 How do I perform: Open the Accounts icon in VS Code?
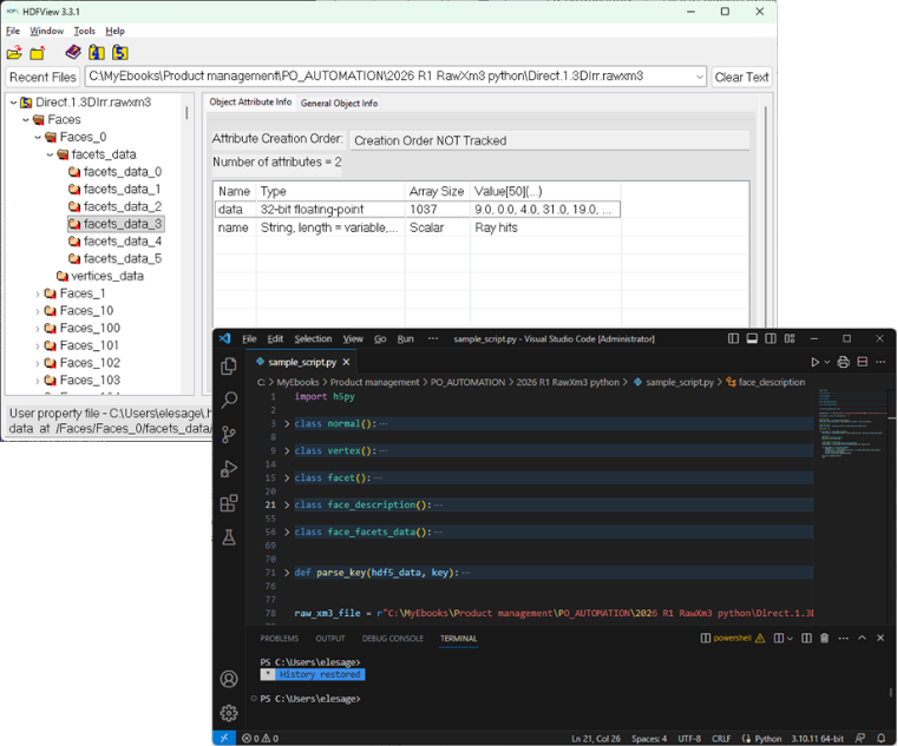point(229,679)
